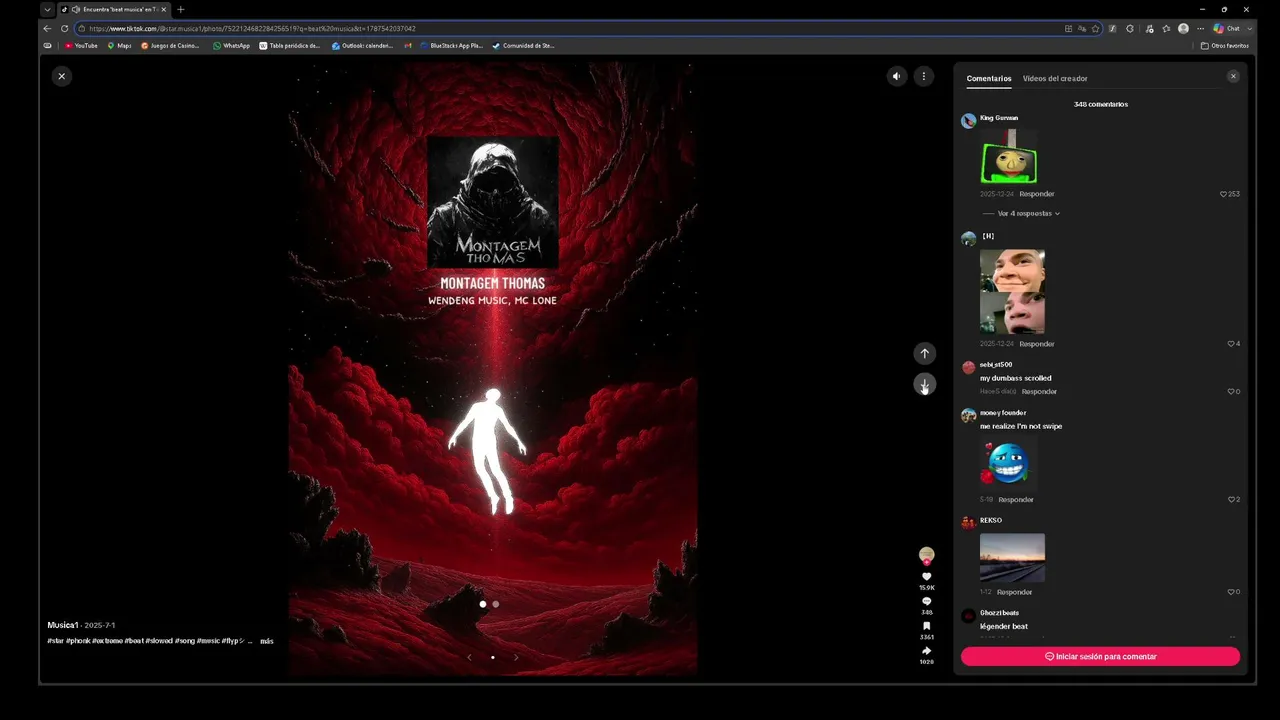Open the Outlook calendar bookmark
1280x720 pixels.
[364, 45]
